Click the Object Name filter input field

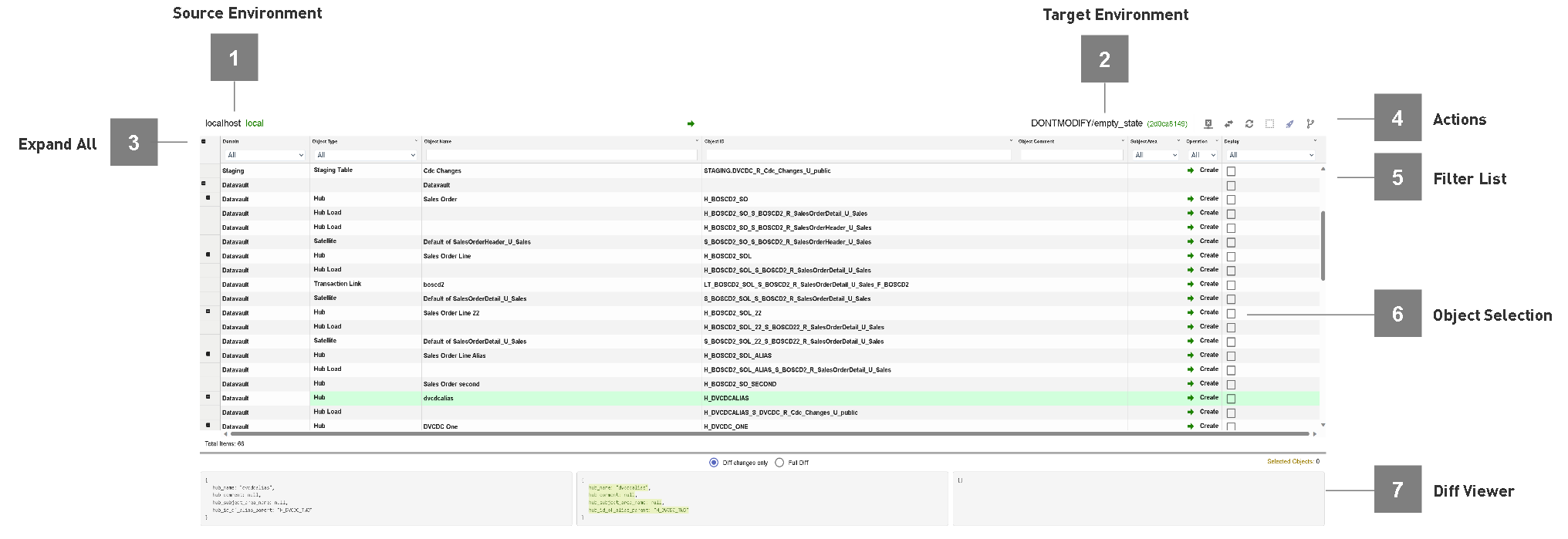(561, 155)
